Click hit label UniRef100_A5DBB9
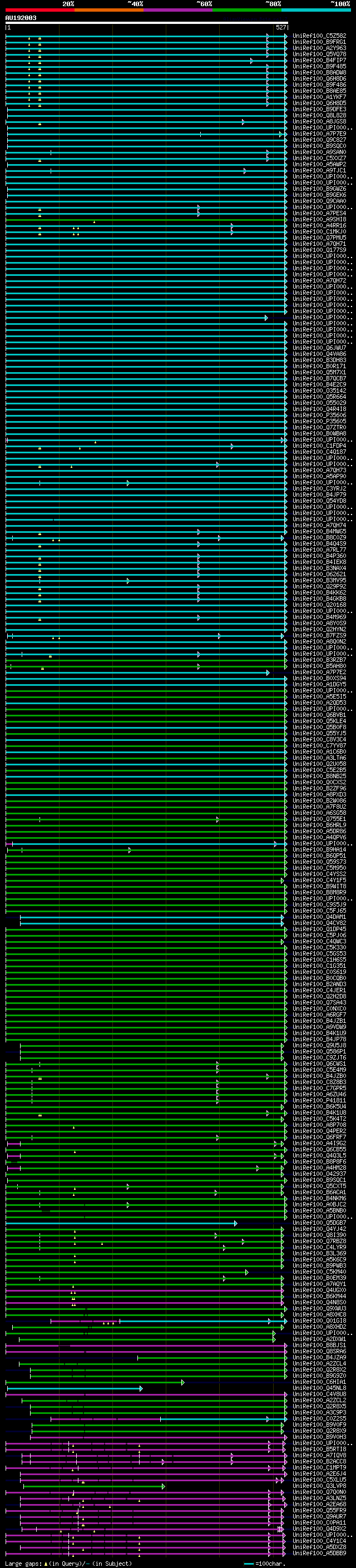This screenshot has height=1568, width=356. 319,1554
